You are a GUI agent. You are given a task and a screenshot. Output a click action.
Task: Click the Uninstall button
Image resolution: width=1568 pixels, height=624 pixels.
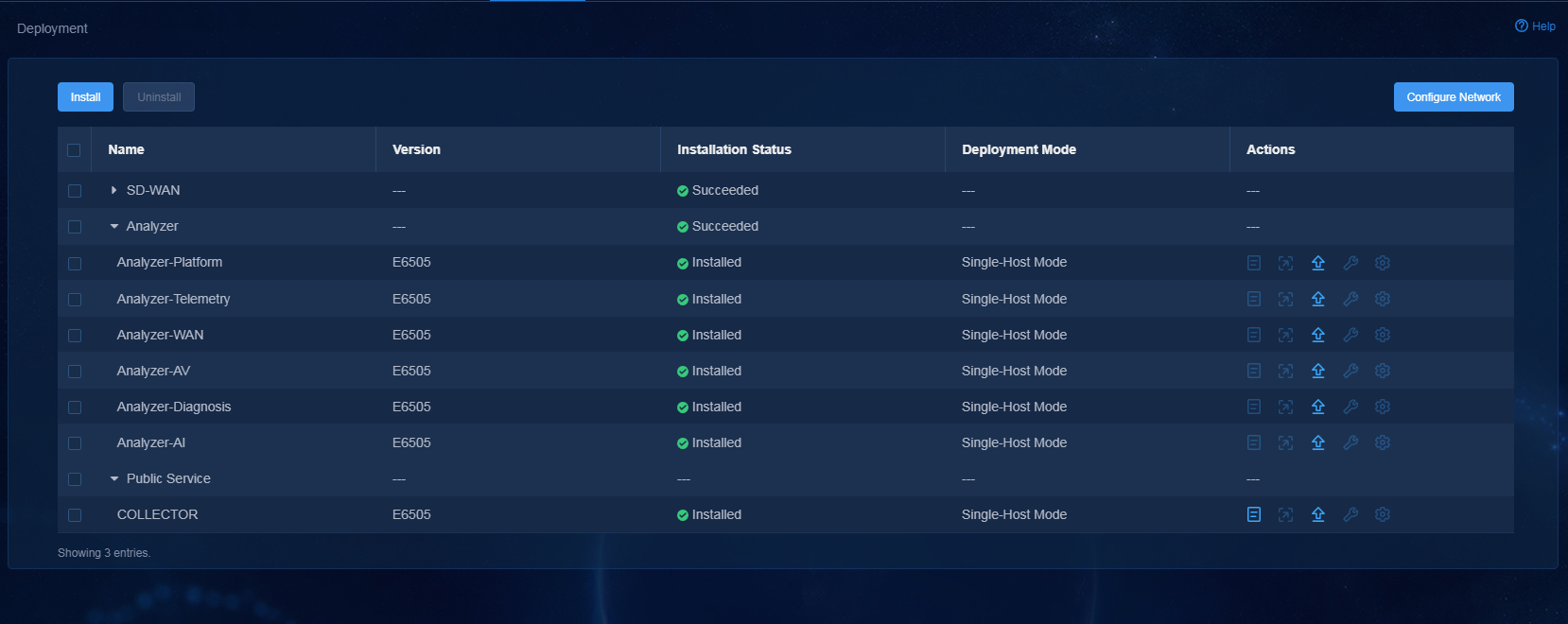[159, 97]
